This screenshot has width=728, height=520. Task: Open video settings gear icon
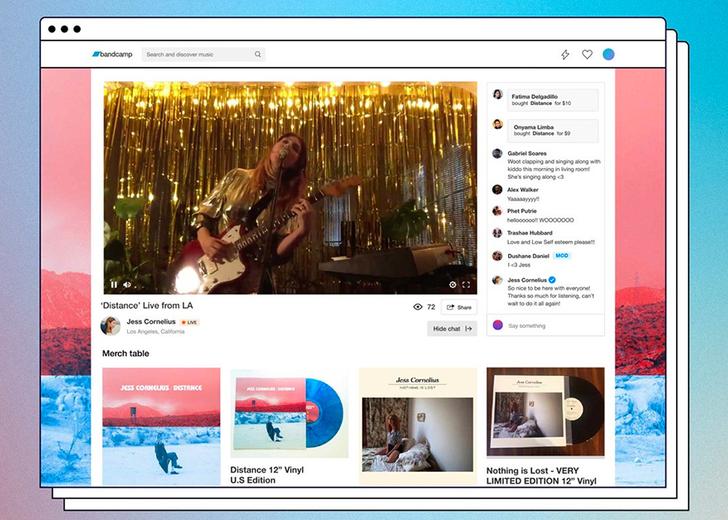(x=453, y=285)
